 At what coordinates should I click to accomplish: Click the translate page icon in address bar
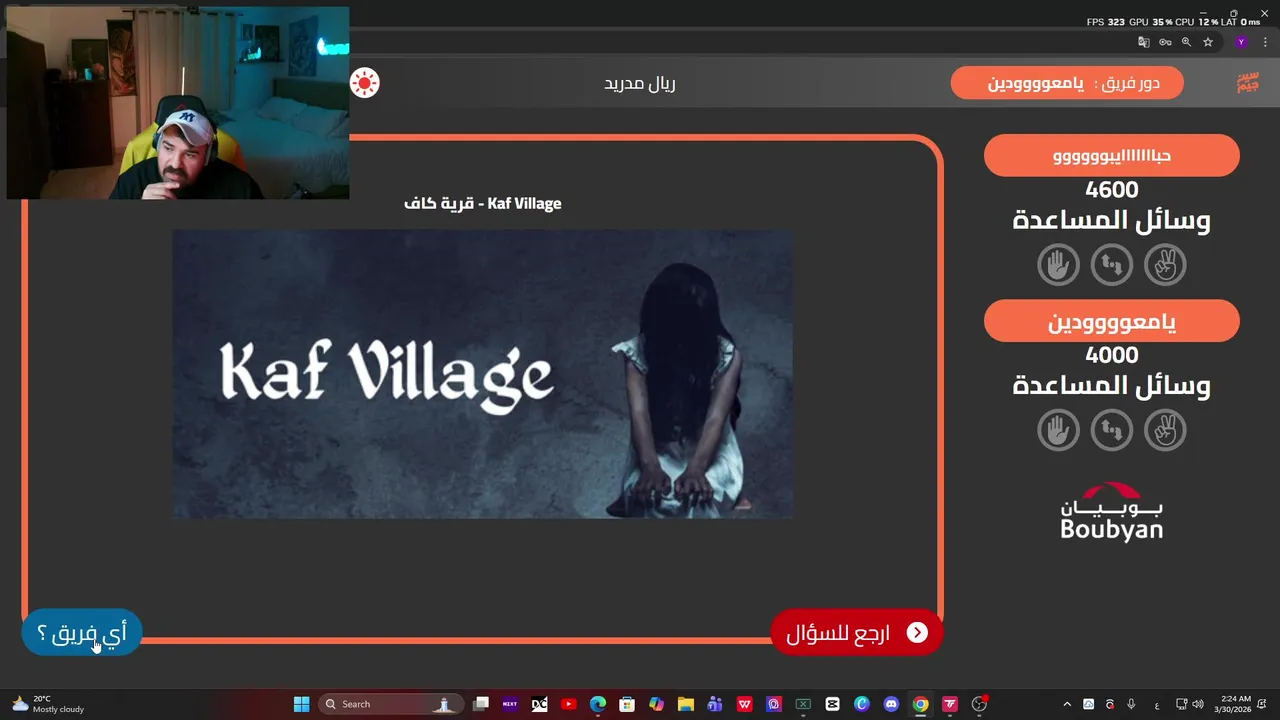pyautogui.click(x=1144, y=42)
